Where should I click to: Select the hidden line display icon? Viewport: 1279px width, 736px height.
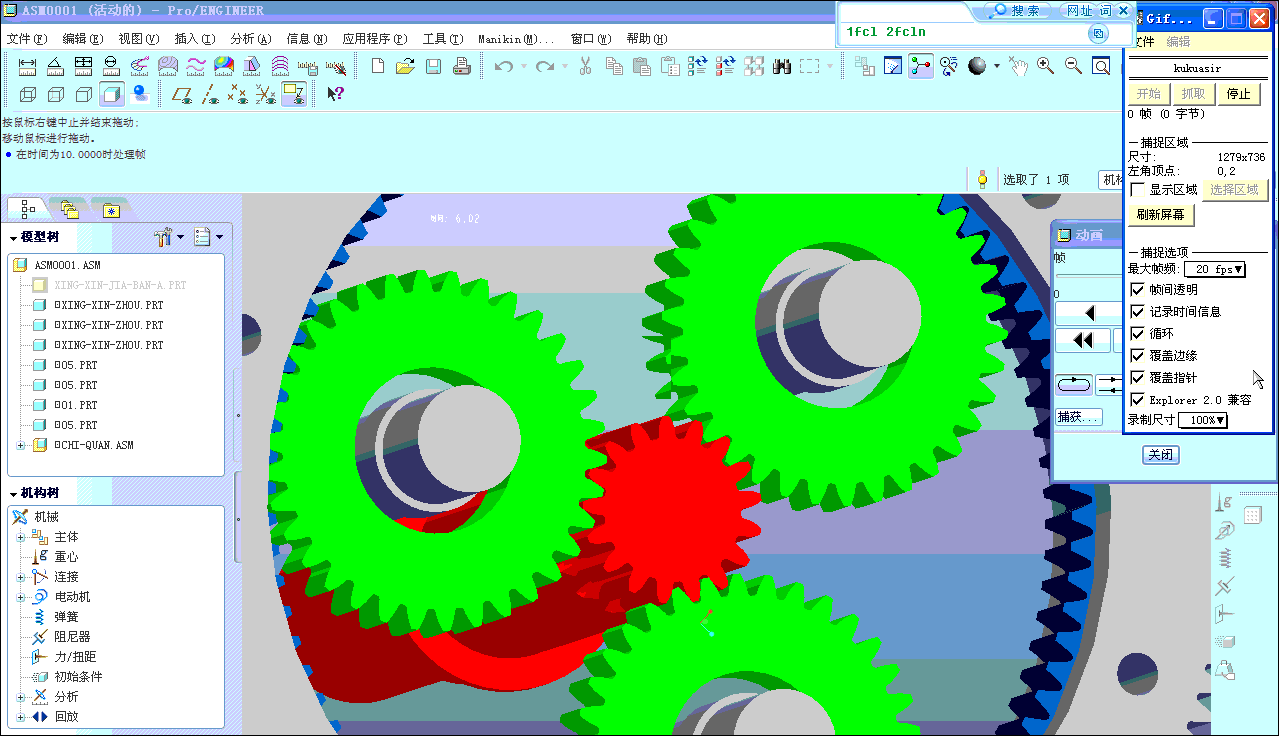coord(56,94)
